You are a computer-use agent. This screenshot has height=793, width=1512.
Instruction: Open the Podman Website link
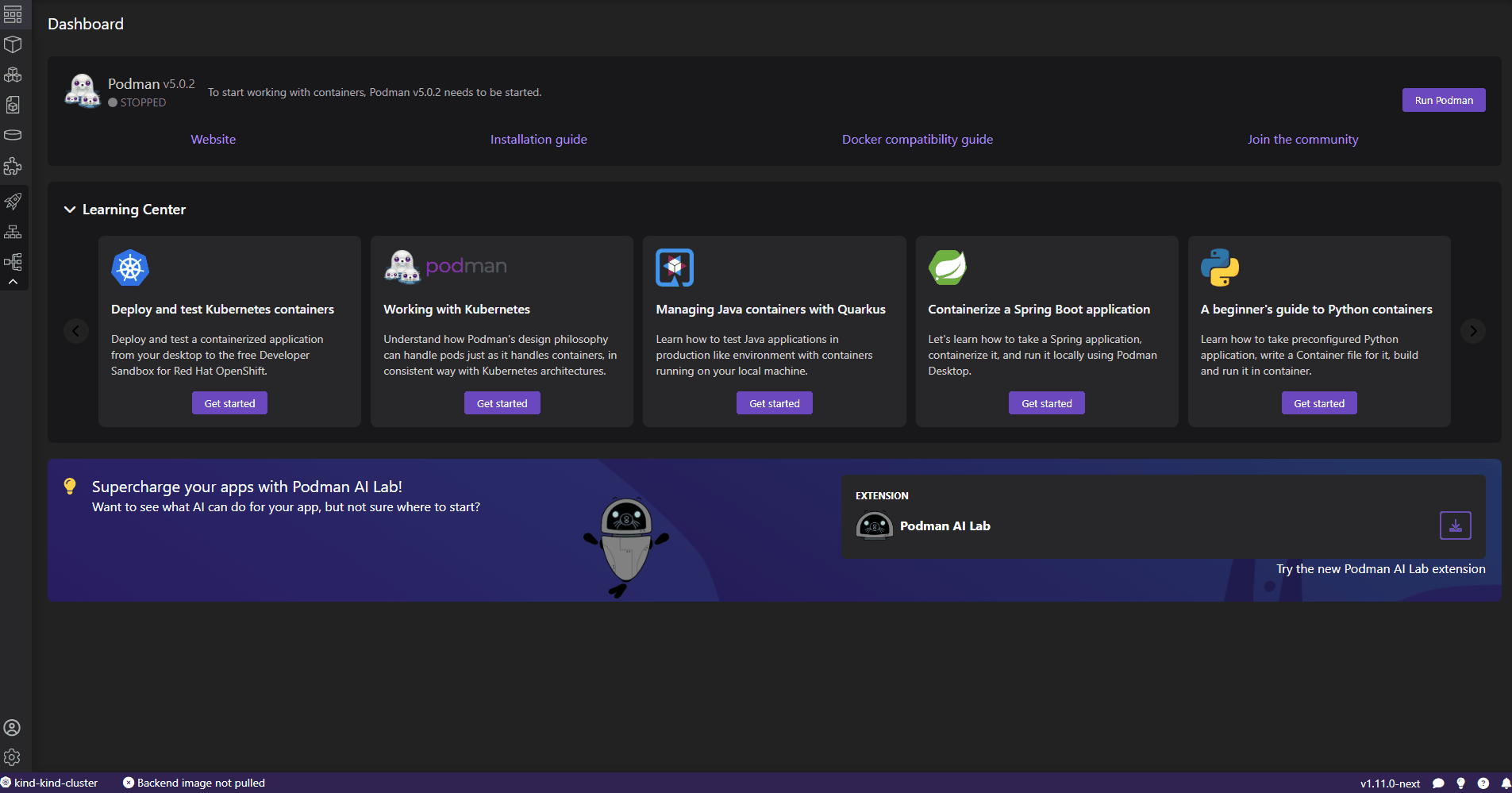tap(214, 140)
